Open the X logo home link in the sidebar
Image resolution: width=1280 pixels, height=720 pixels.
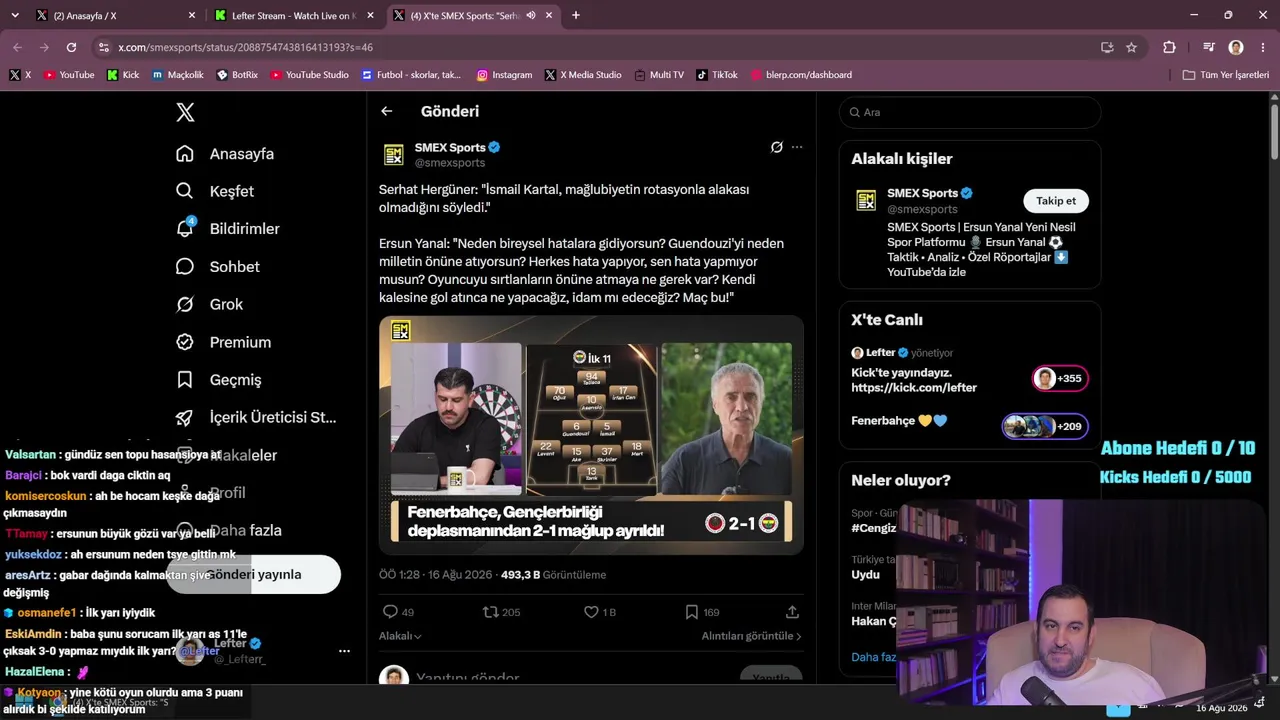point(185,112)
